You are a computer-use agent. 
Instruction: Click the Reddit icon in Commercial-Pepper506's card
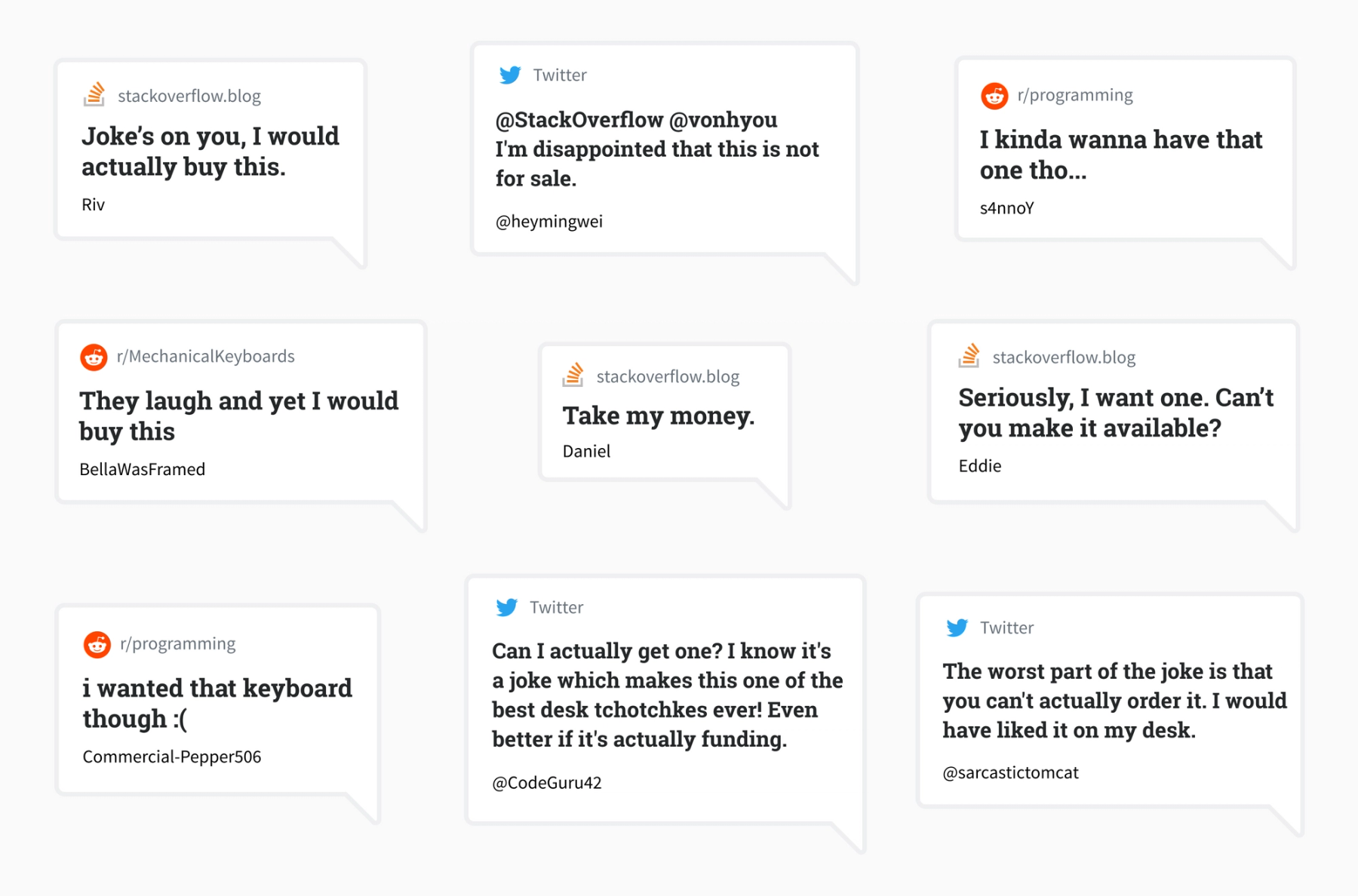97,644
